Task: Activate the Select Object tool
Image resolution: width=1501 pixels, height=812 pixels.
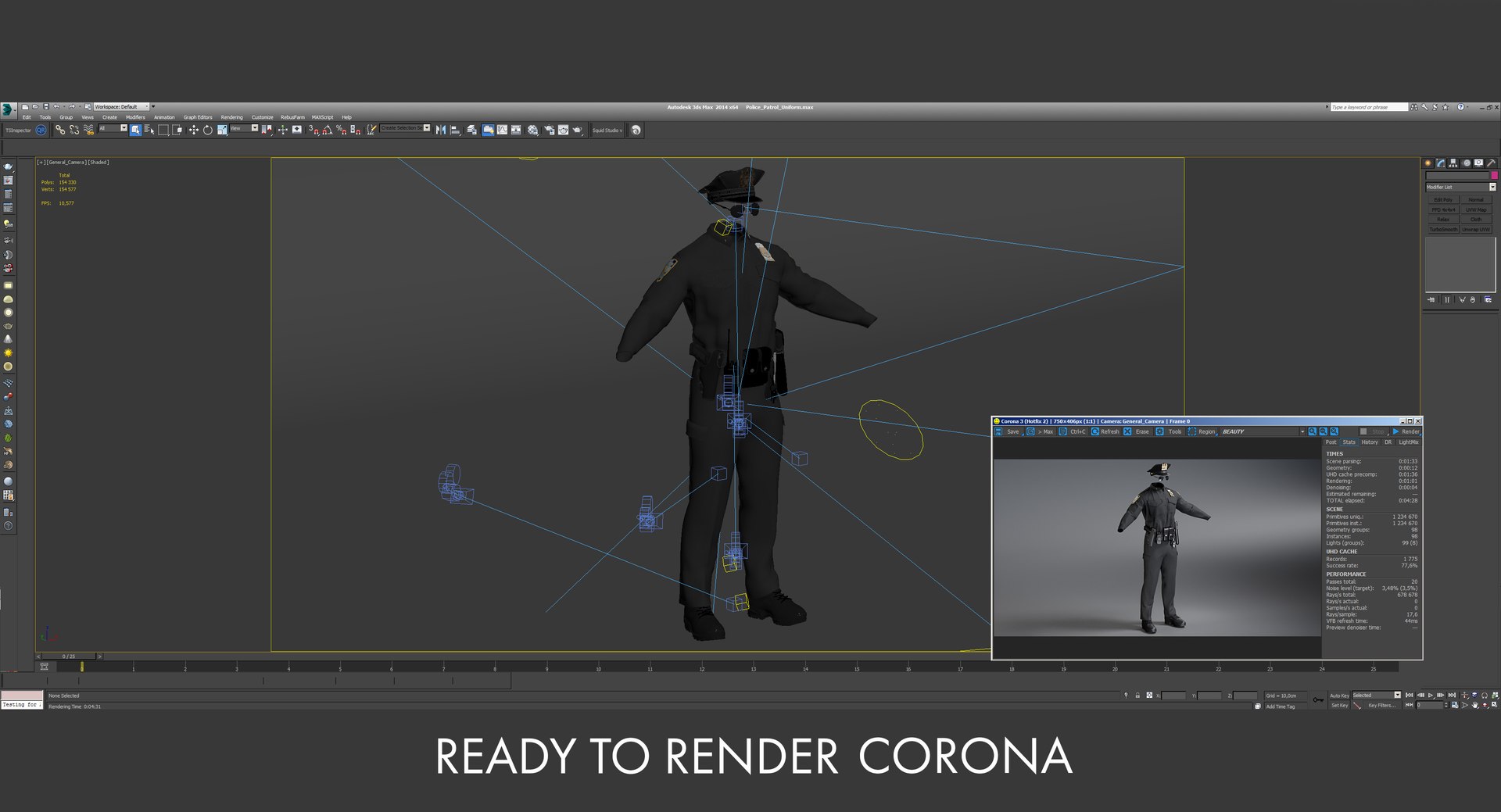Action: pyautogui.click(x=135, y=130)
